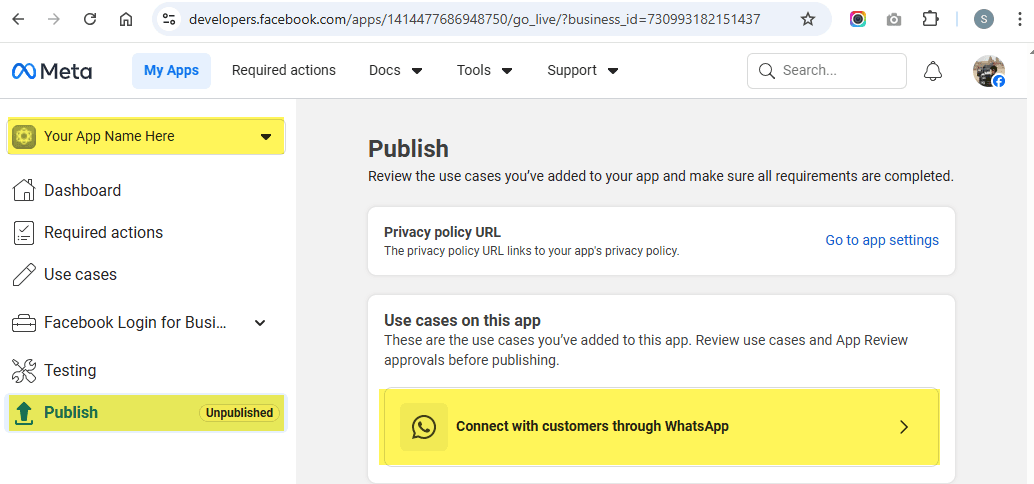Follow the Go to app settings link
Image resolution: width=1034 pixels, height=484 pixels.
click(882, 241)
